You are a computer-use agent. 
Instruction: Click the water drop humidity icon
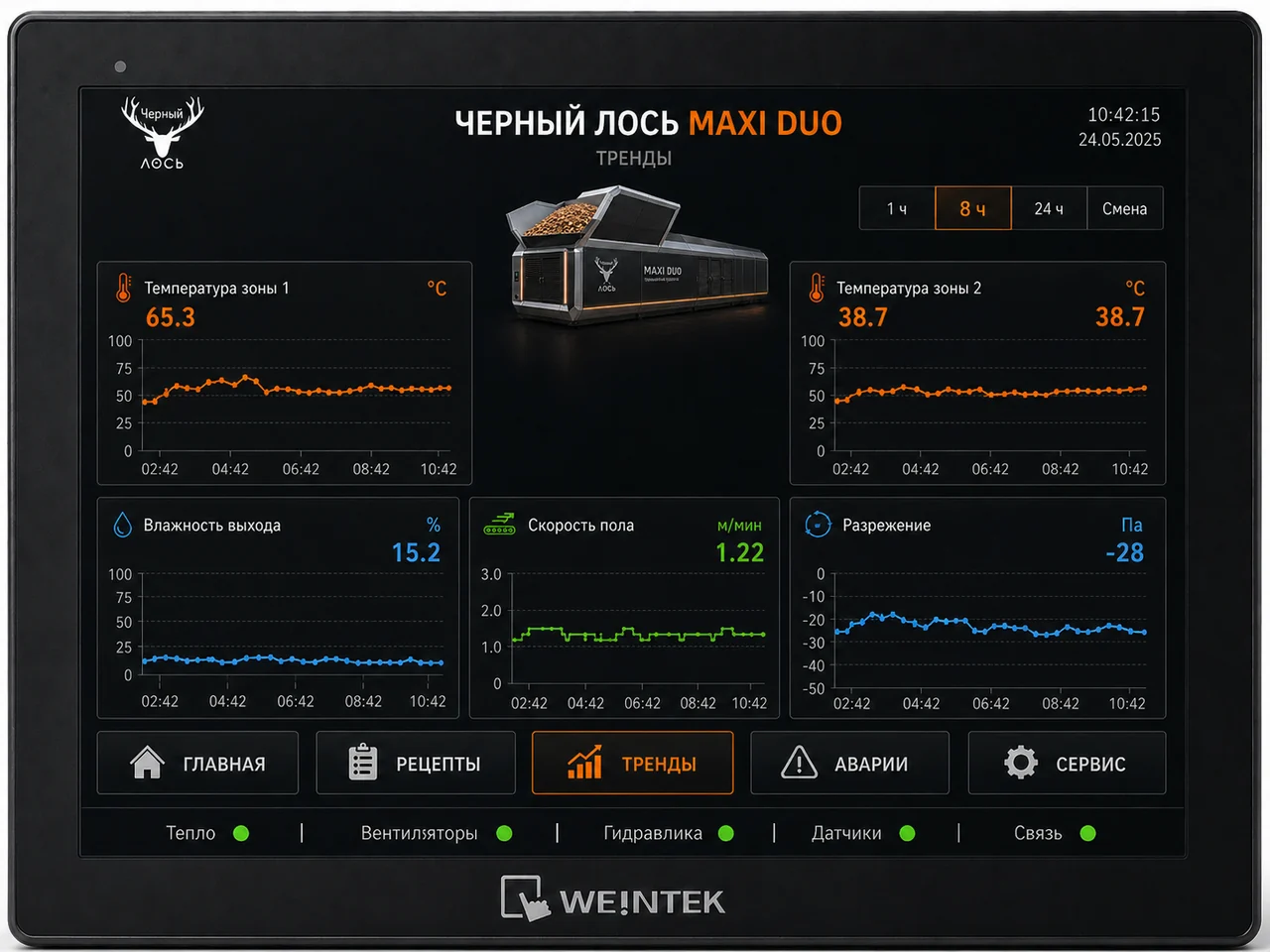pos(123,525)
